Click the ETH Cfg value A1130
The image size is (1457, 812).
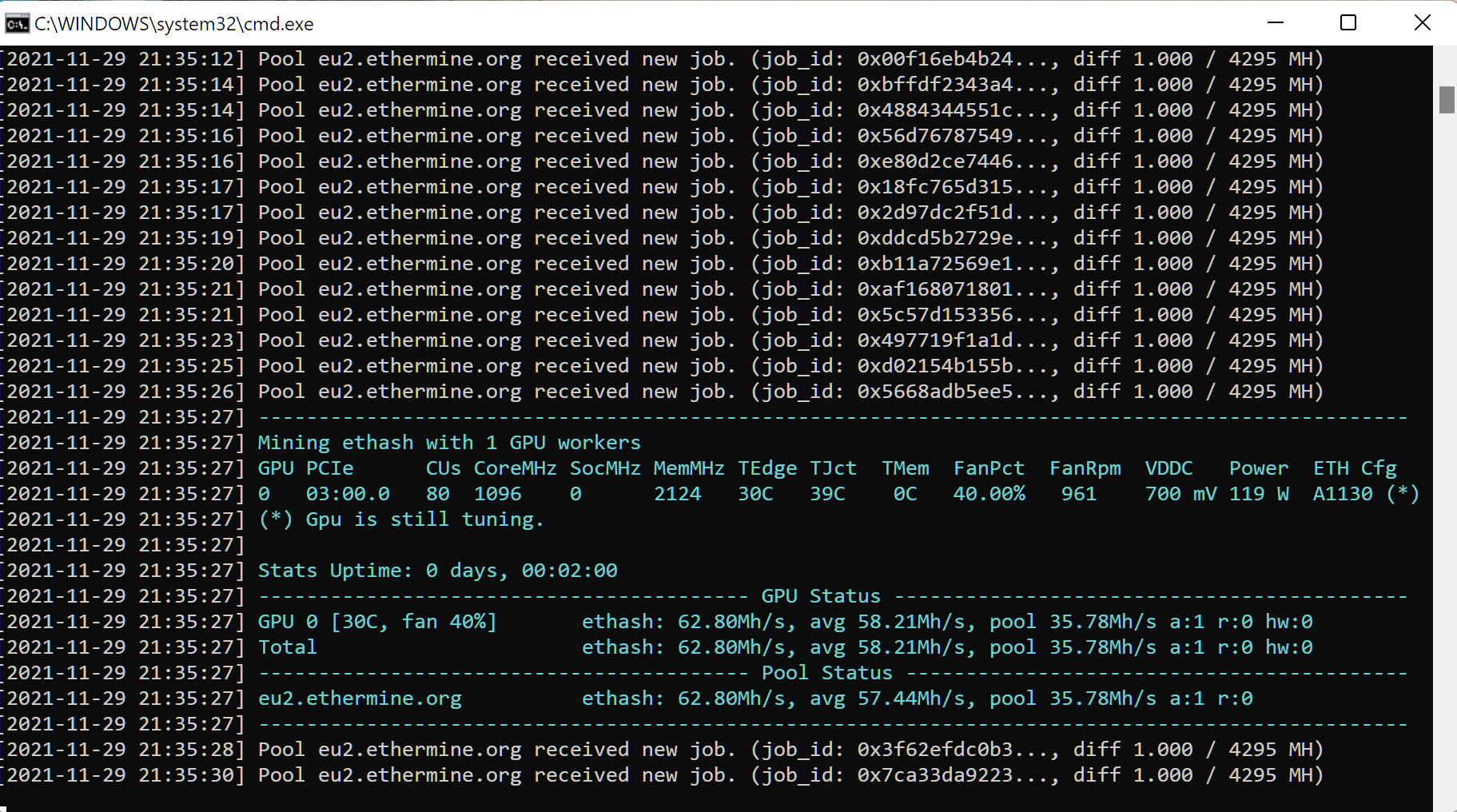[x=1343, y=494]
